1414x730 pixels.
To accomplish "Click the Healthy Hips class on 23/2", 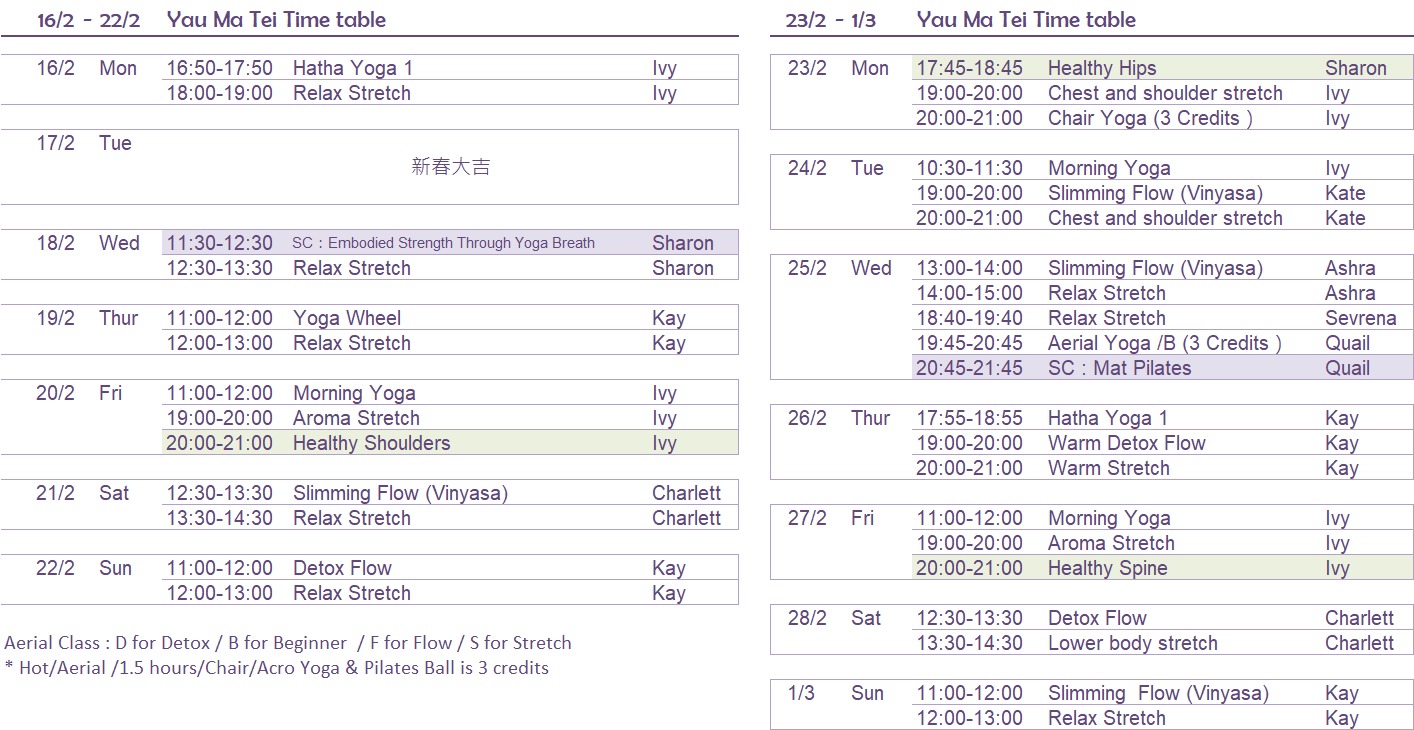I will [1101, 68].
